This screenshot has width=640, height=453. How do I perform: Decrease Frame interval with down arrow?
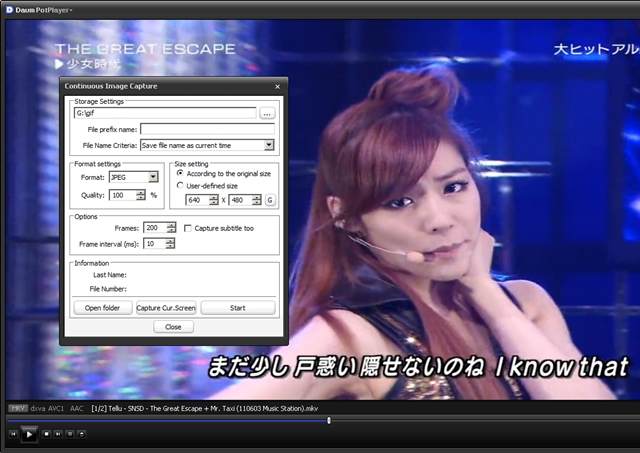170,246
